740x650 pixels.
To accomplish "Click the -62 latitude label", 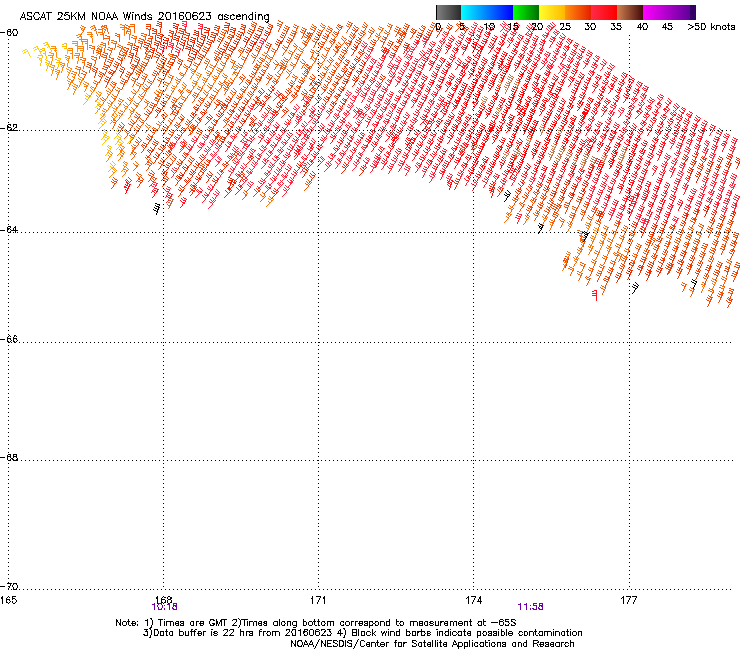I will (9, 128).
